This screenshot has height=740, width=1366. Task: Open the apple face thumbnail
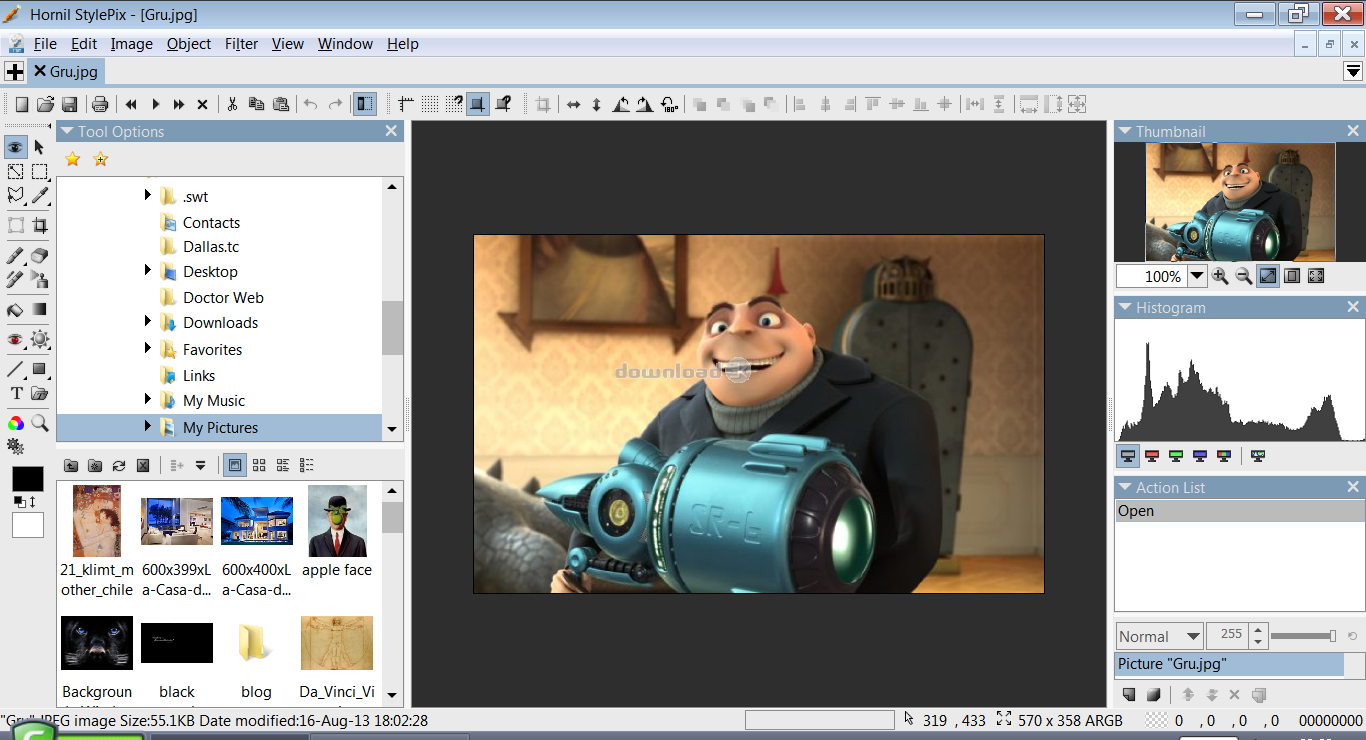pos(337,531)
